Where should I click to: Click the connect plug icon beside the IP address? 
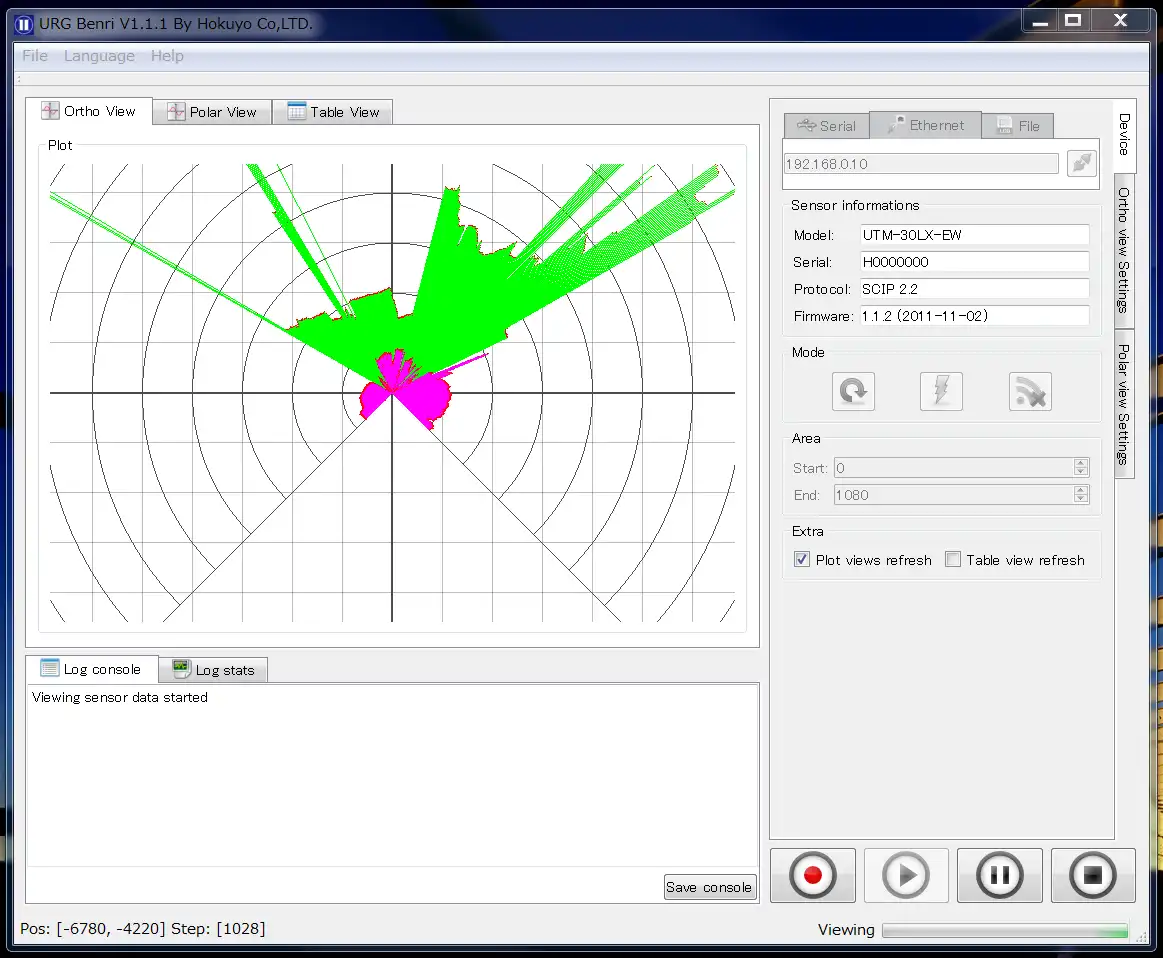coord(1081,163)
